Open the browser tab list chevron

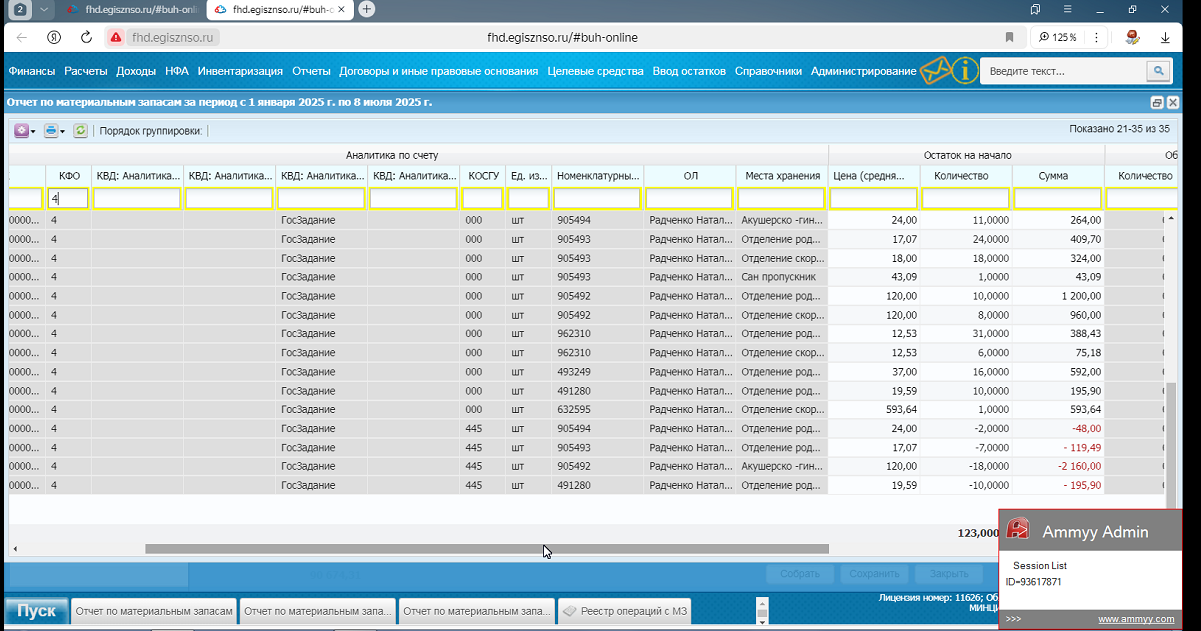[x=44, y=9]
